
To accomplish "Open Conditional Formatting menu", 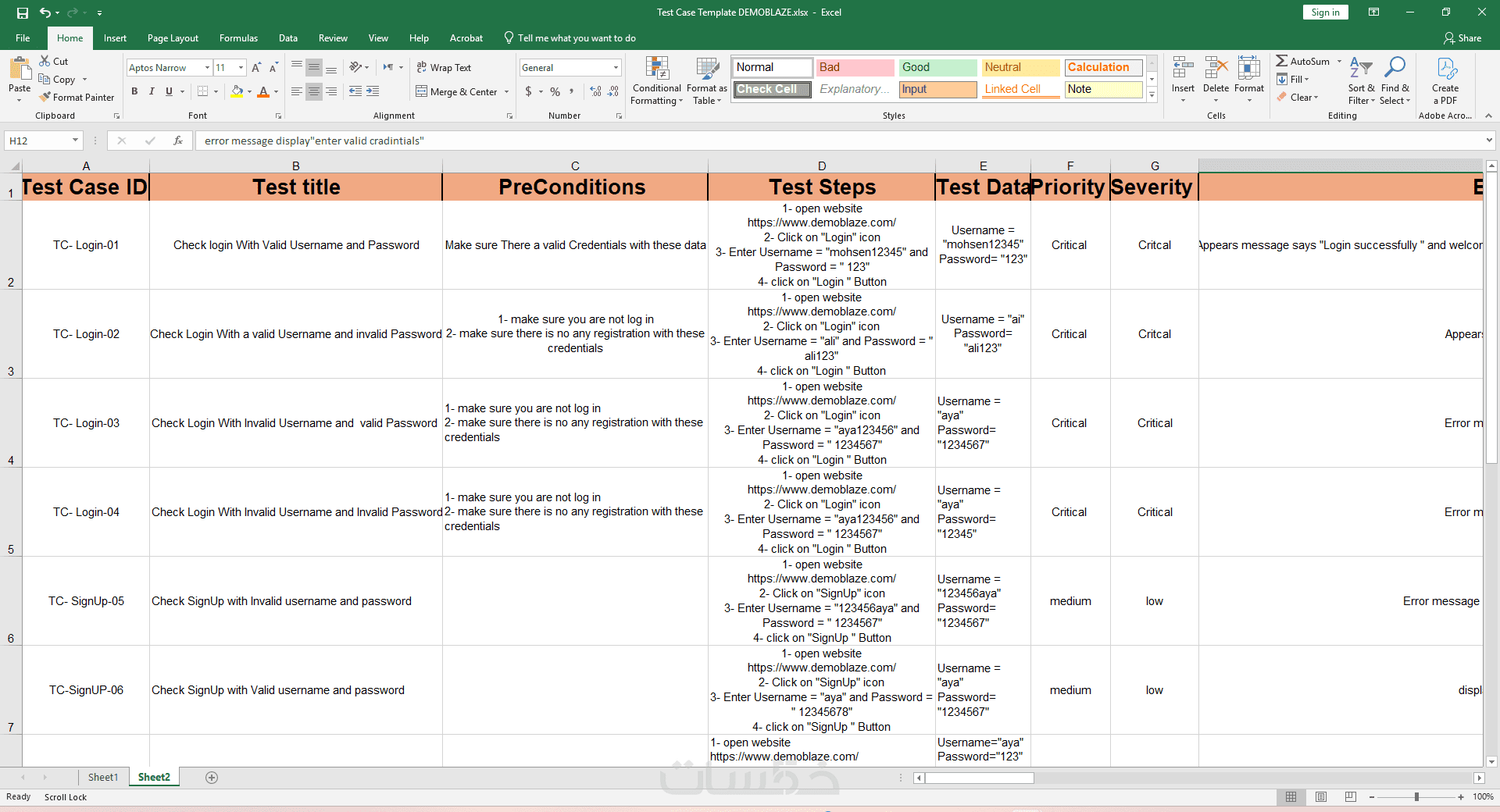I will point(657,80).
